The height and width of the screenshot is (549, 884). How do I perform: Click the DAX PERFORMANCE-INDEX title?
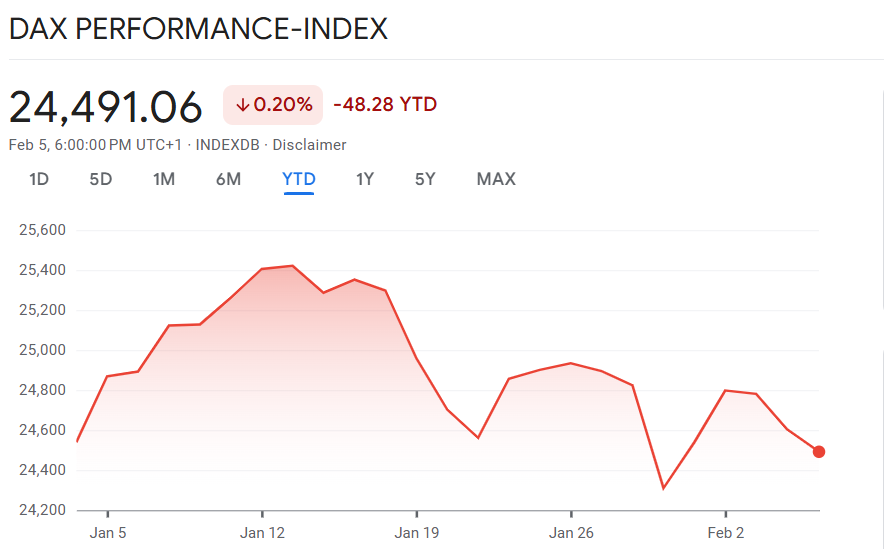(x=198, y=28)
